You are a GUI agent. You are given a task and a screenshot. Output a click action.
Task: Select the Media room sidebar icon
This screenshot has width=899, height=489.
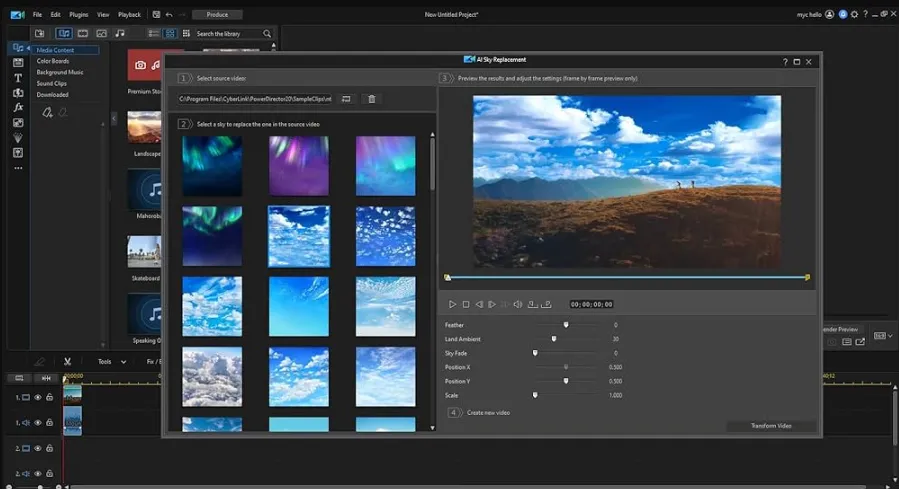coord(18,48)
